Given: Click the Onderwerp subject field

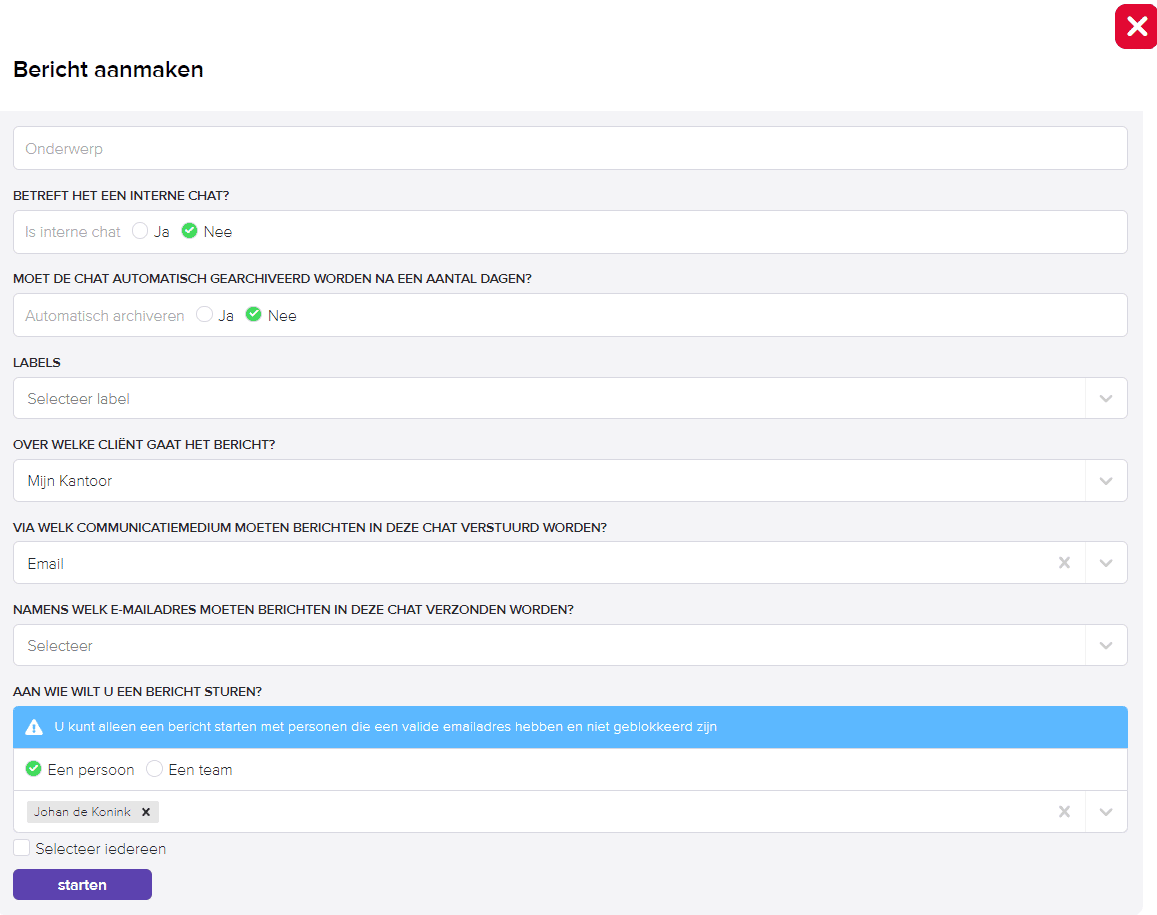Looking at the screenshot, I should [570, 148].
